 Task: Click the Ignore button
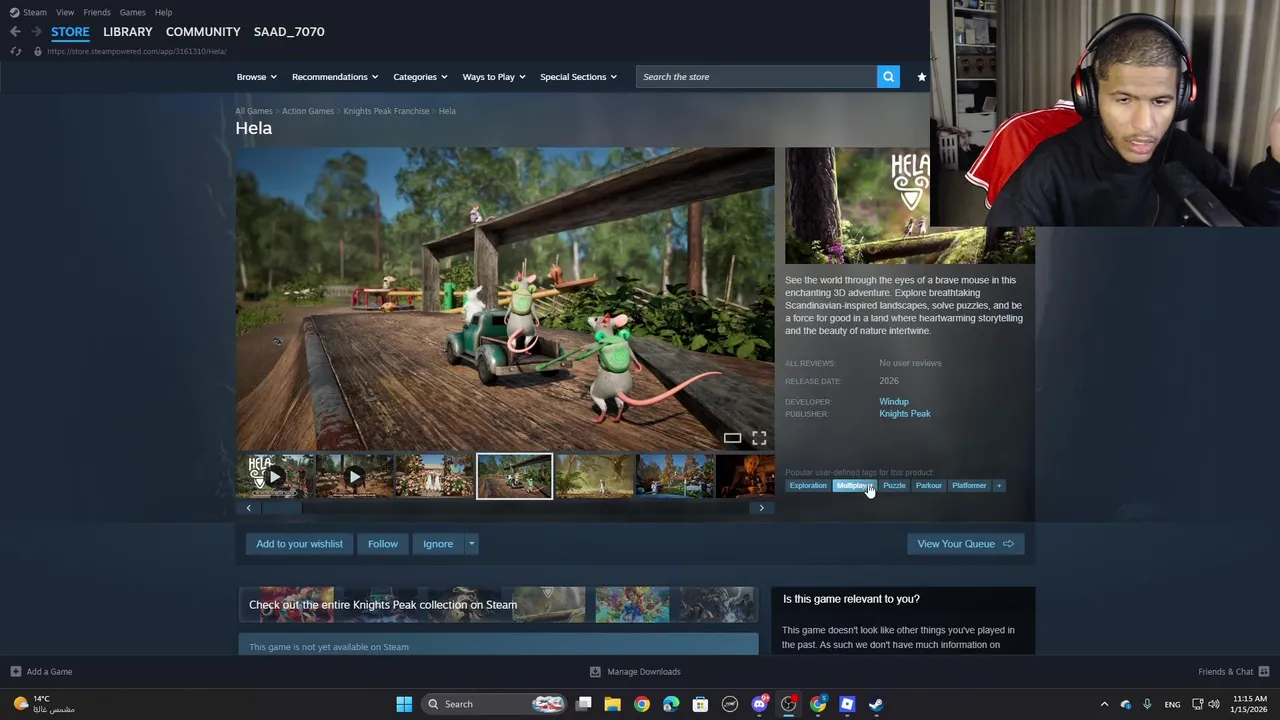[438, 544]
